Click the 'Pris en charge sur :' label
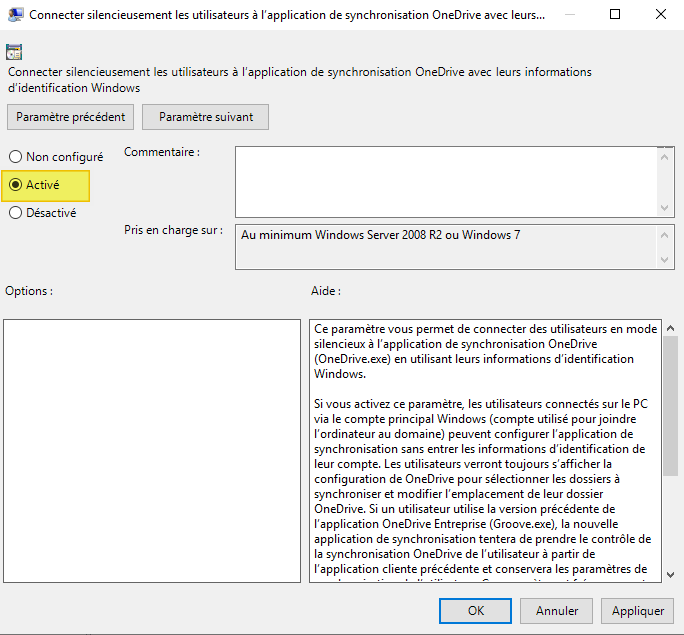This screenshot has width=684, height=635. pyautogui.click(x=173, y=230)
